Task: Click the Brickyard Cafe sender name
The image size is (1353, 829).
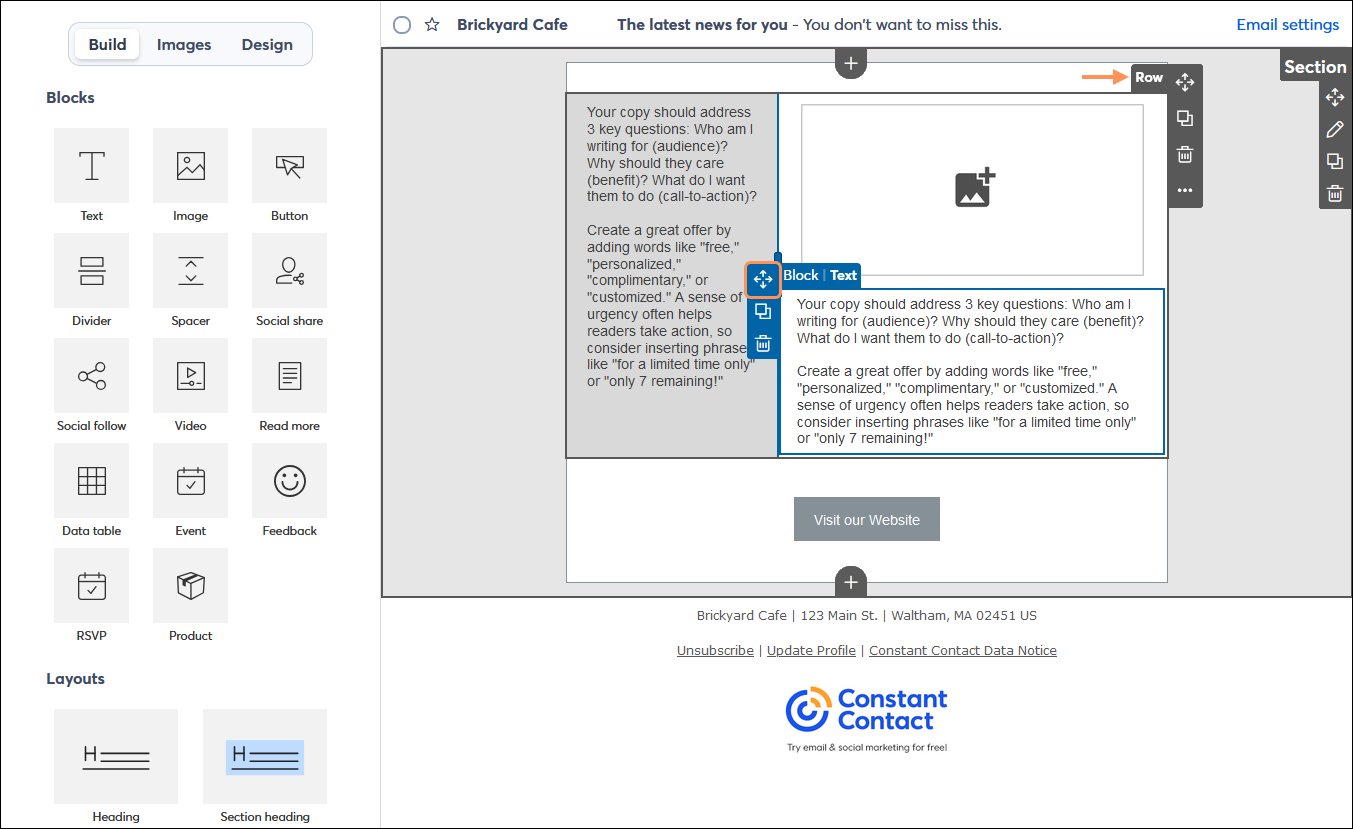Action: [512, 25]
